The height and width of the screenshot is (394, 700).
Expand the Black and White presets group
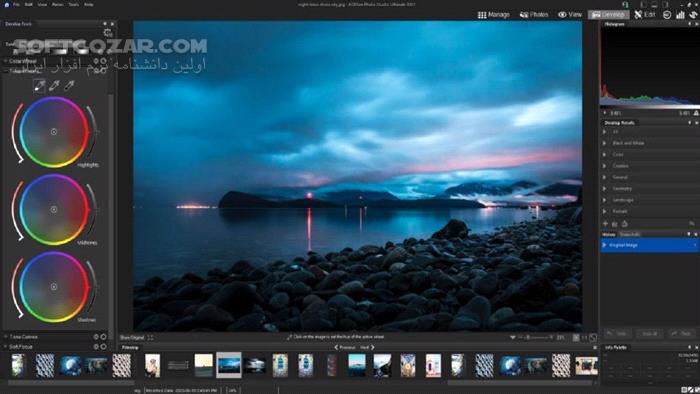(x=604, y=143)
